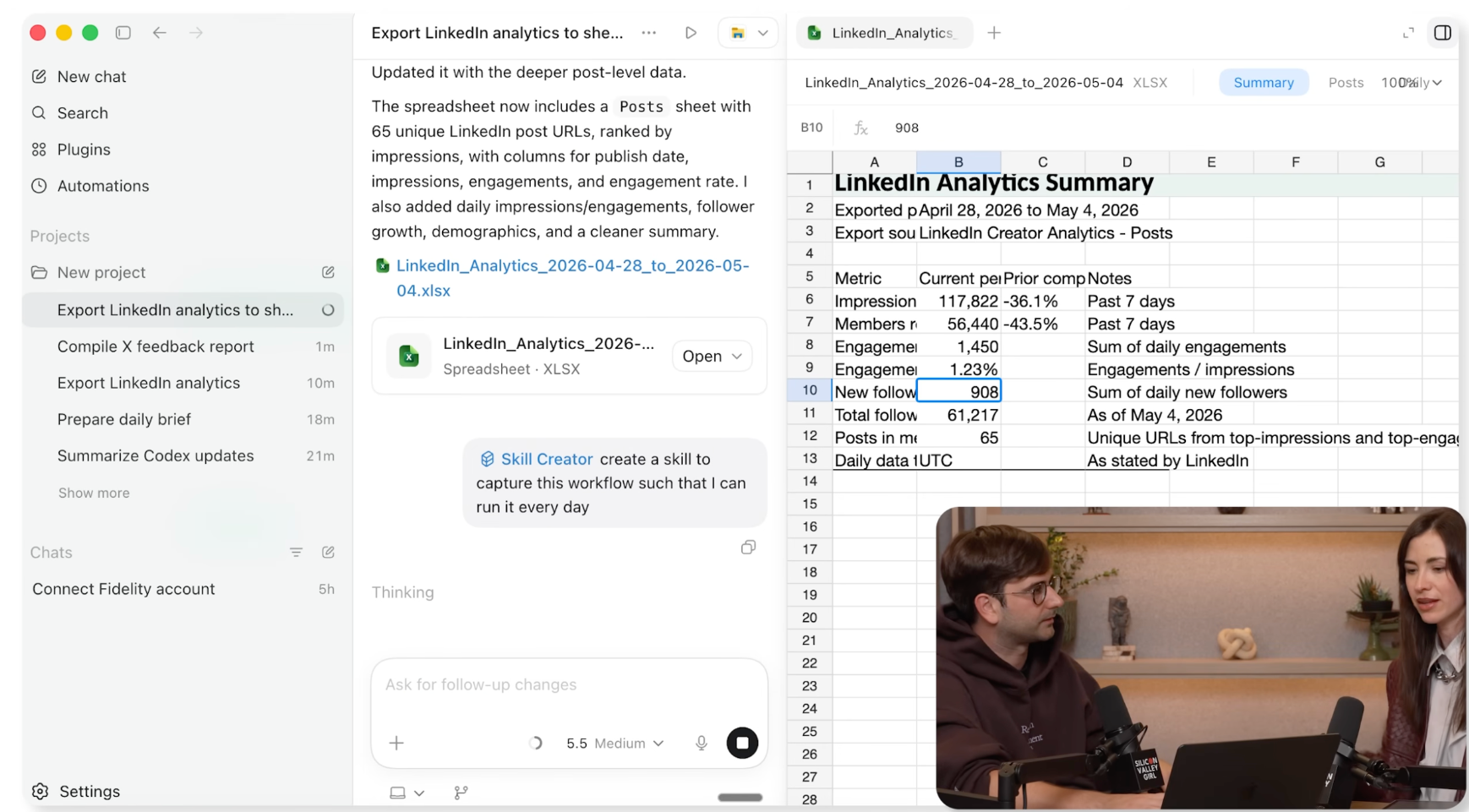Stop generation with the stop button

[x=742, y=744]
